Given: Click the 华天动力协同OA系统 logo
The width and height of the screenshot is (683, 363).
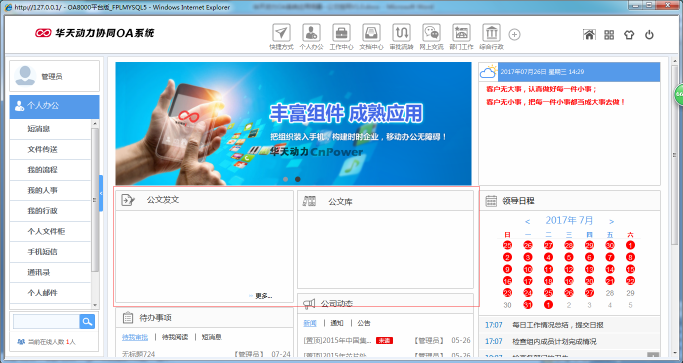Looking at the screenshot, I should click(x=95, y=33).
